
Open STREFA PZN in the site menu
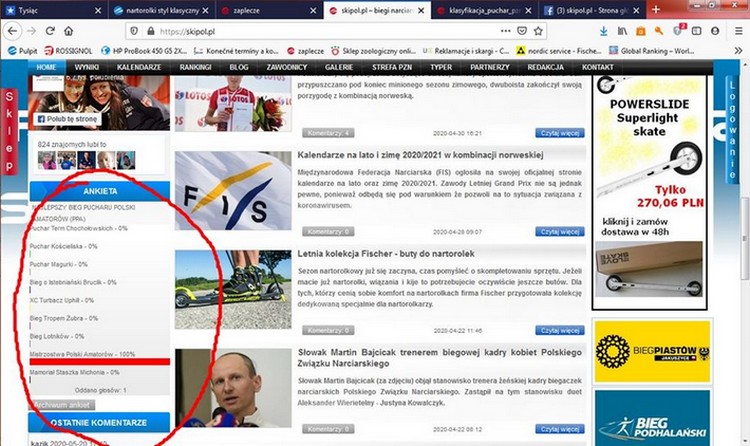pos(392,67)
